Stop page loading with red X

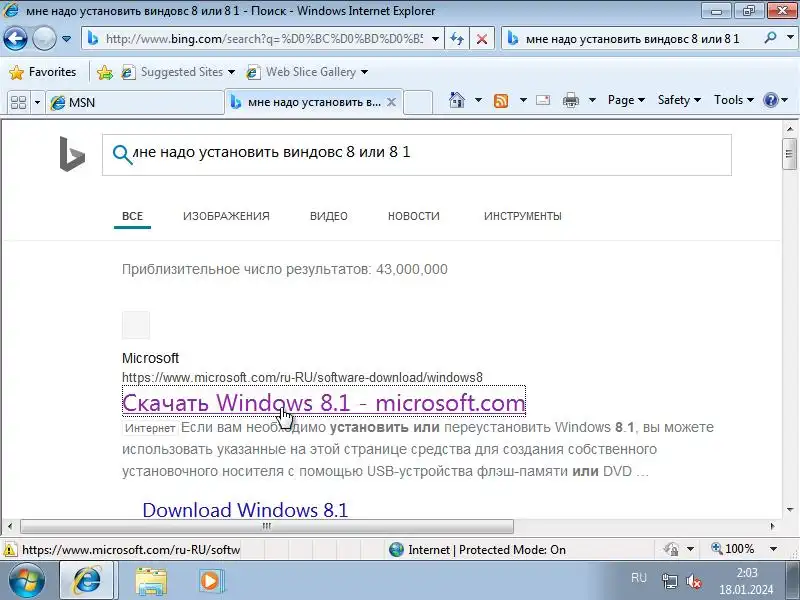click(482, 39)
